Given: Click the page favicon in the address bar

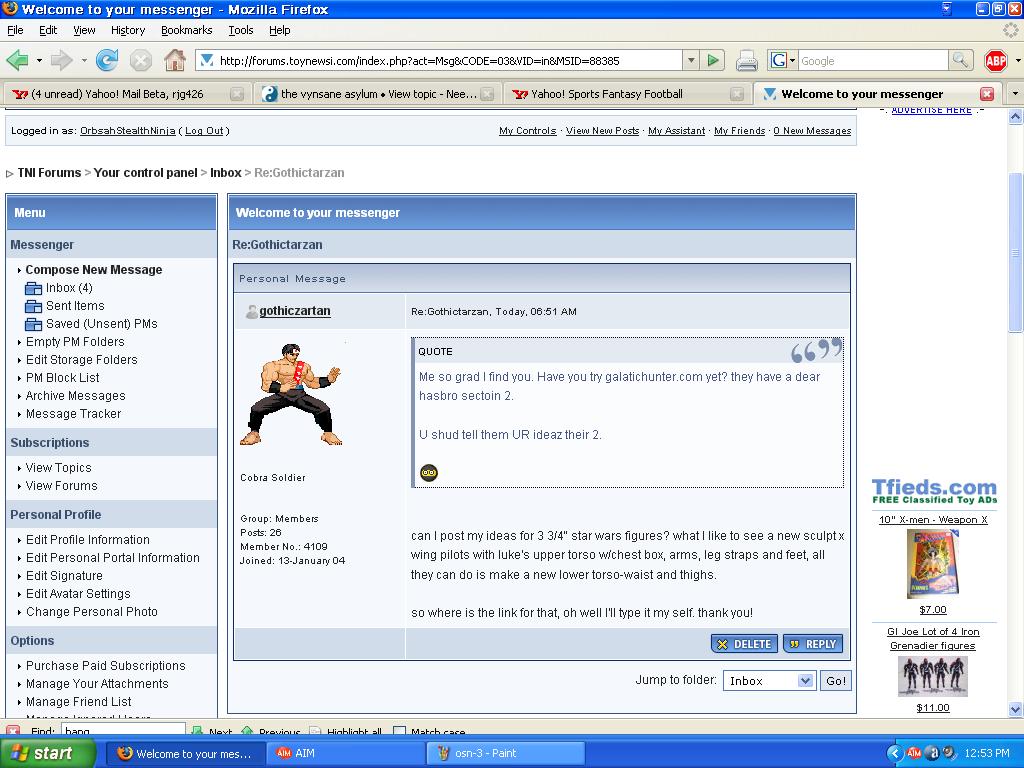Looking at the screenshot, I should (x=207, y=61).
